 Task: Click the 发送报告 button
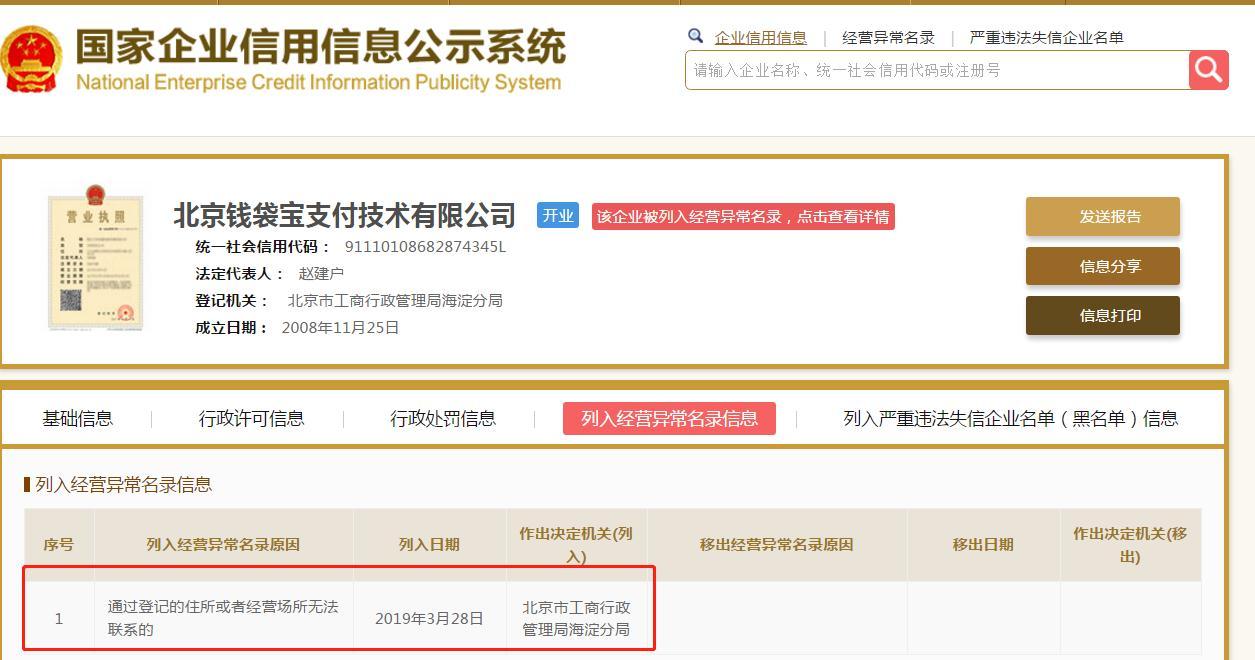[x=1102, y=217]
